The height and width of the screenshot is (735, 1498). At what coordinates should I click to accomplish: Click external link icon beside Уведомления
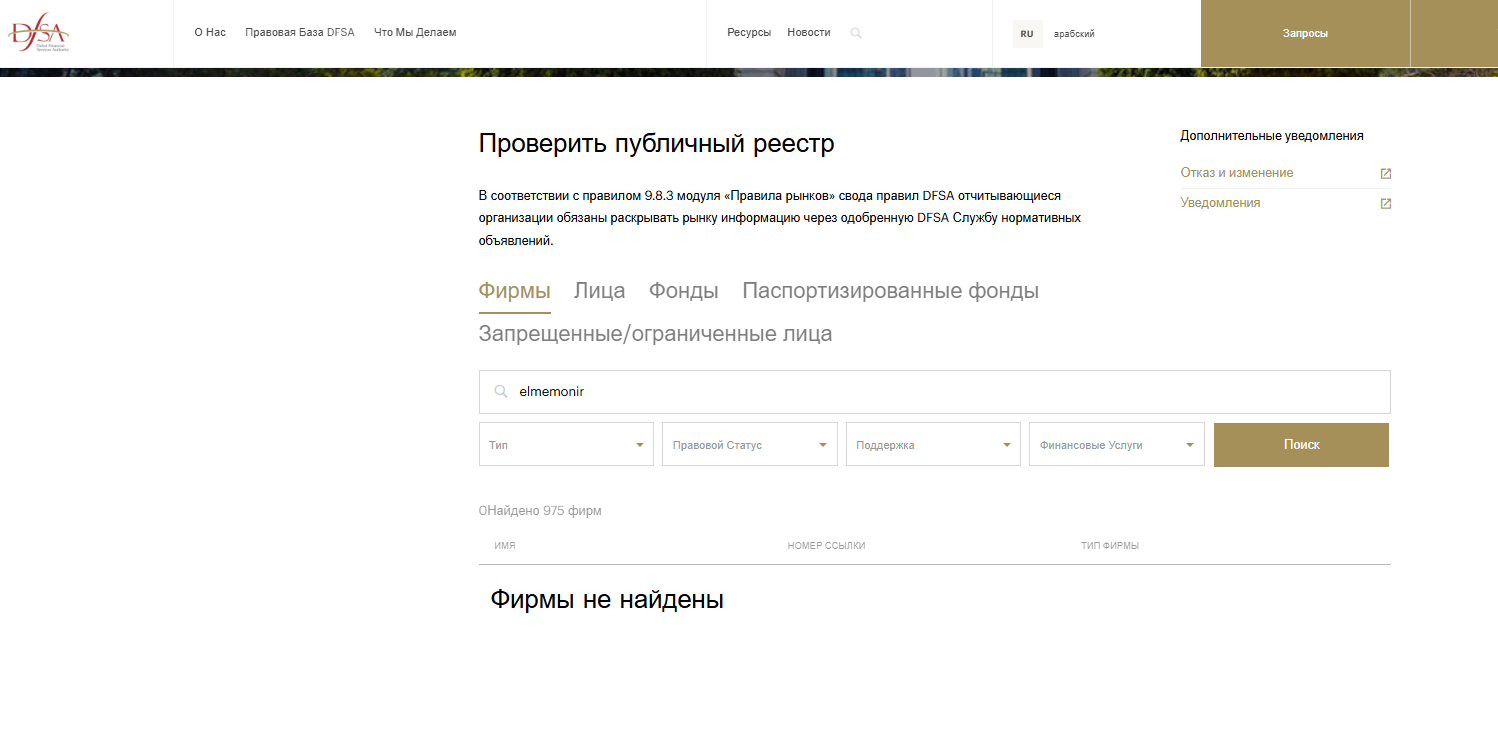[1386, 204]
